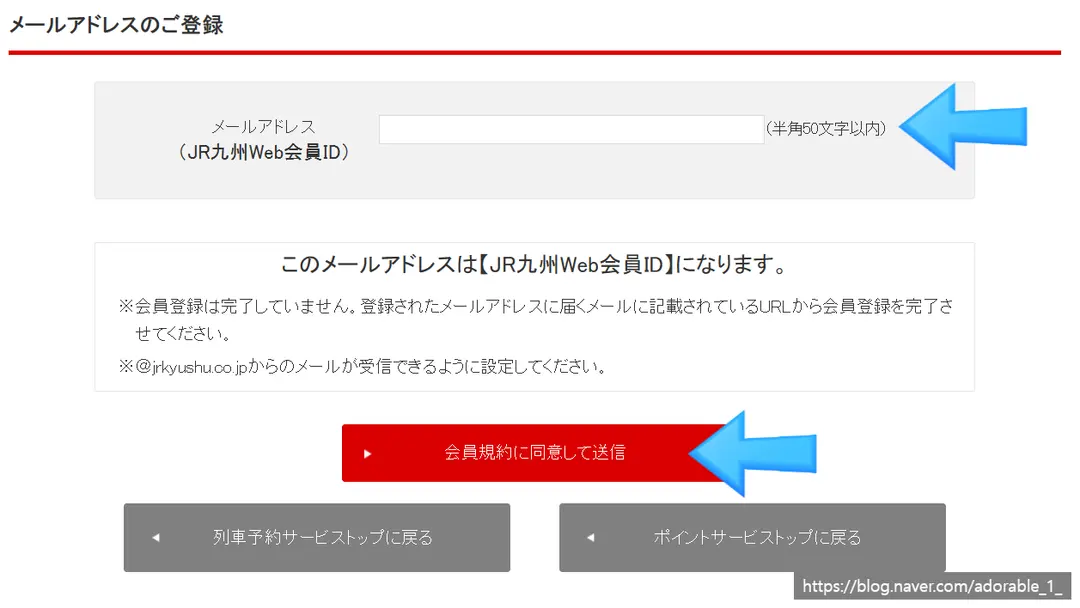Image resolution: width=1080 pixels, height=608 pixels.
Task: Select the メールアドレスのご登録 page heading
Action: 116,25
